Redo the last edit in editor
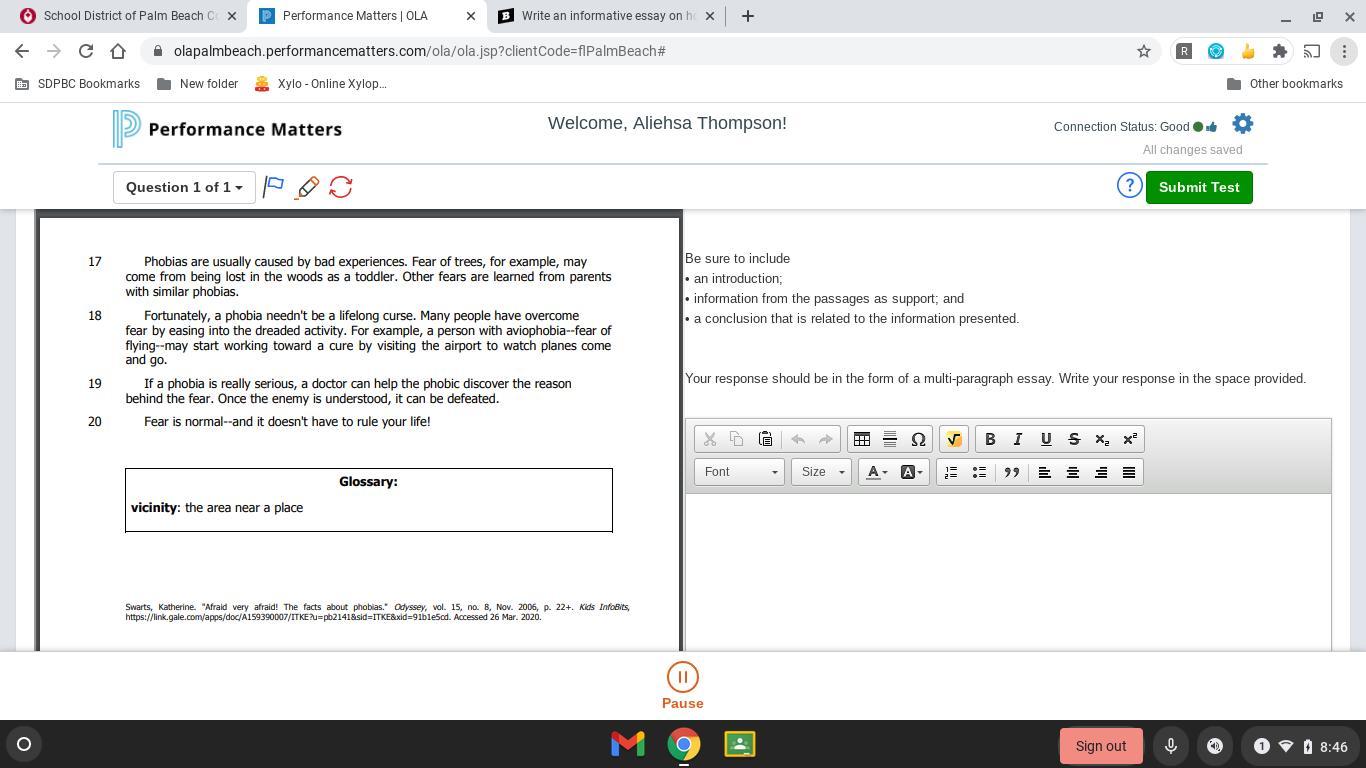 coord(825,439)
